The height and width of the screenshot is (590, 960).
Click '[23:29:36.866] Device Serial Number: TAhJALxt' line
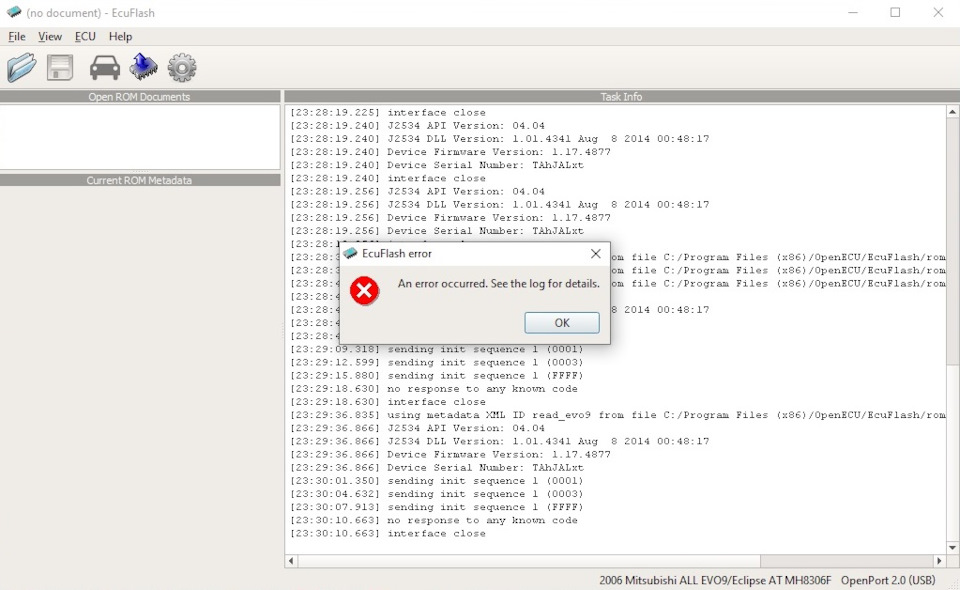click(x=437, y=468)
